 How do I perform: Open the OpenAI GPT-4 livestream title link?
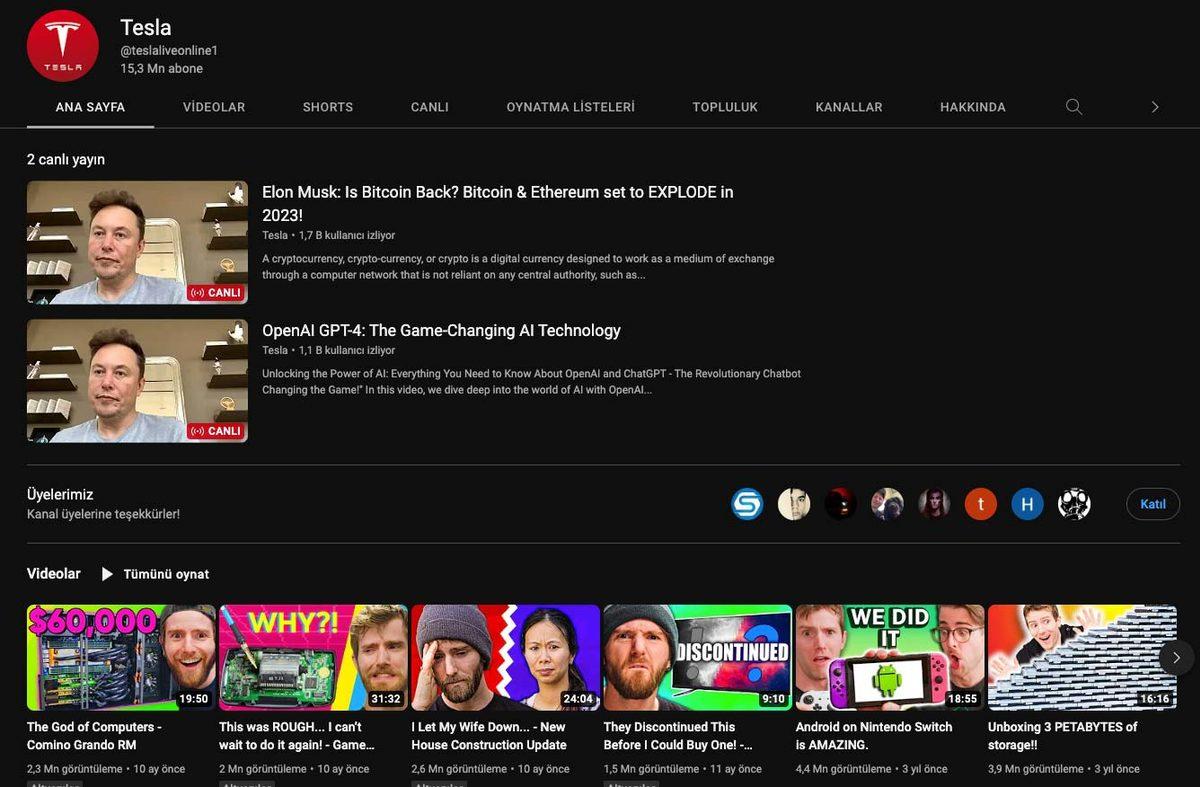coord(440,330)
